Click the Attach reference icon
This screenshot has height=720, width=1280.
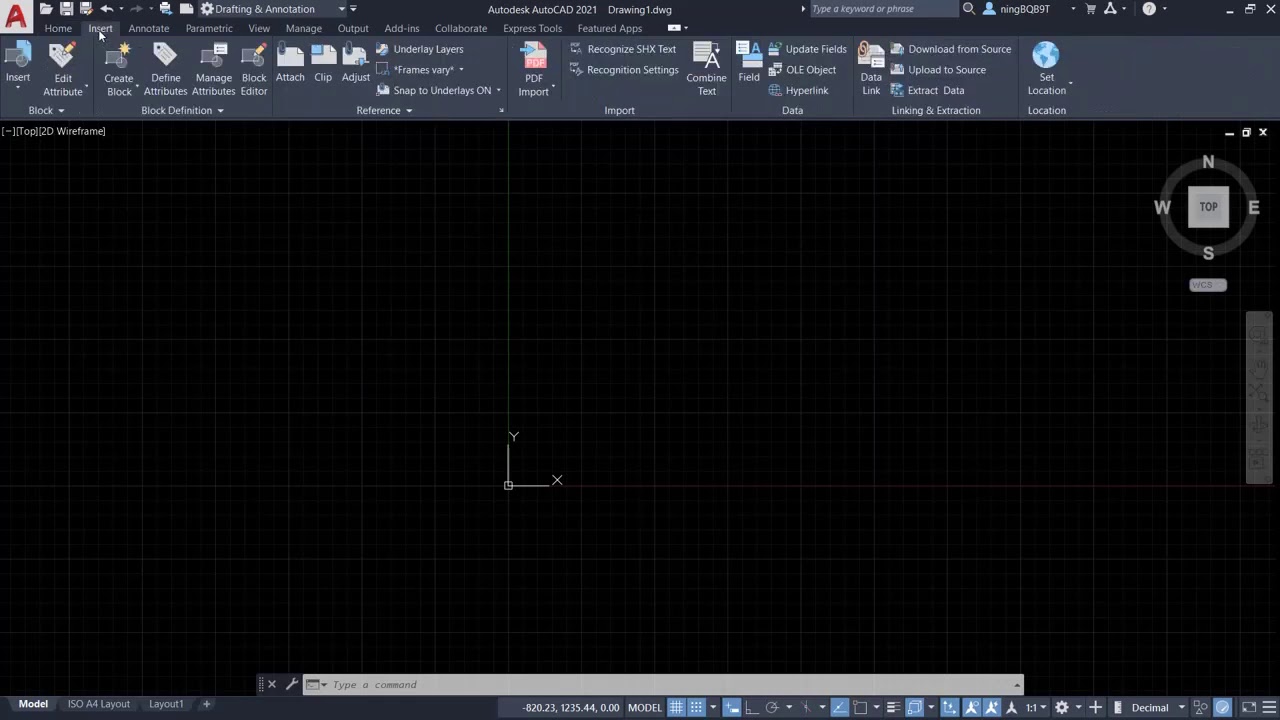(290, 56)
